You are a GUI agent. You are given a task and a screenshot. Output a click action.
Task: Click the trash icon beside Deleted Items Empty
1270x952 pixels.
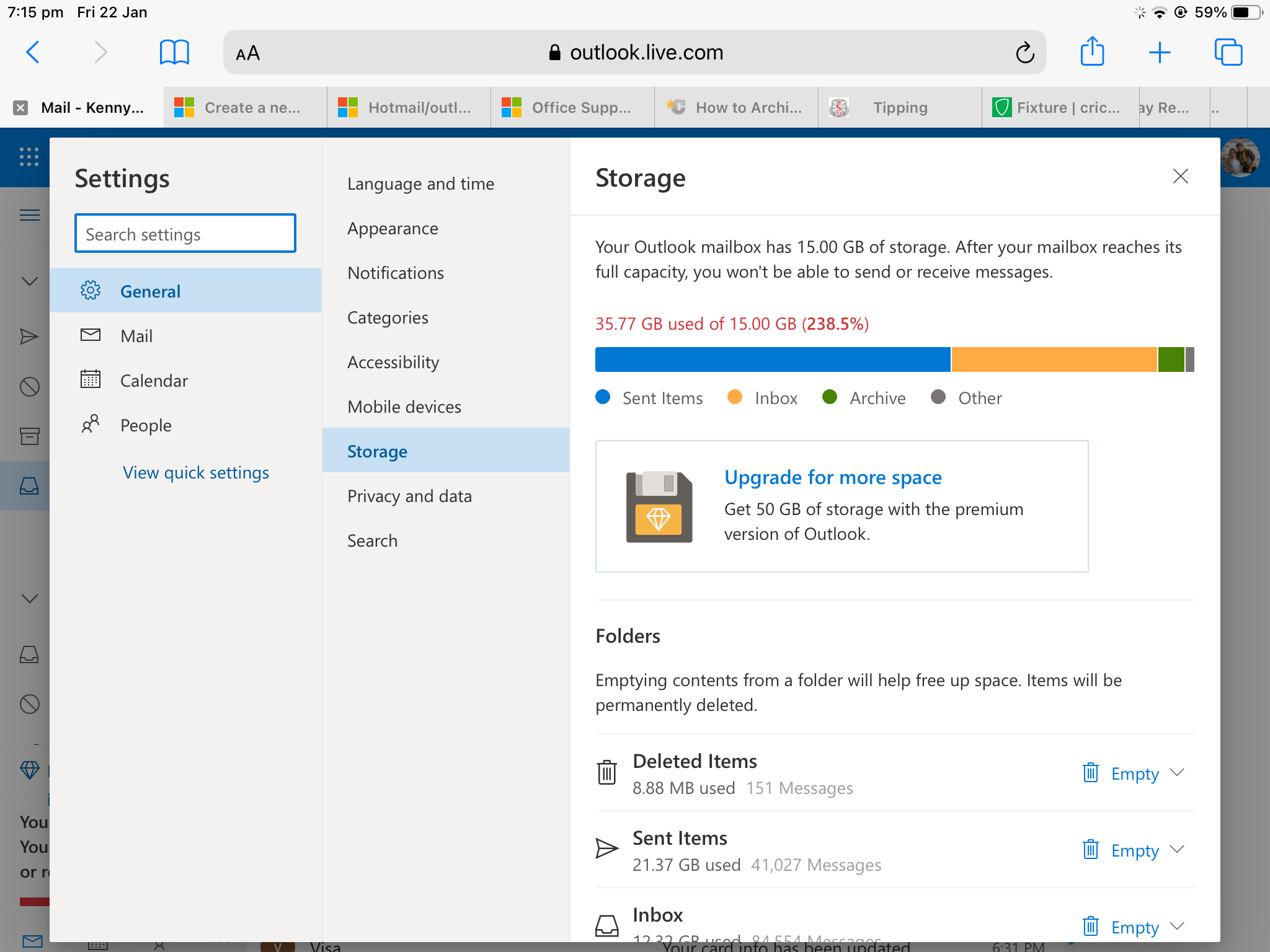[1091, 773]
